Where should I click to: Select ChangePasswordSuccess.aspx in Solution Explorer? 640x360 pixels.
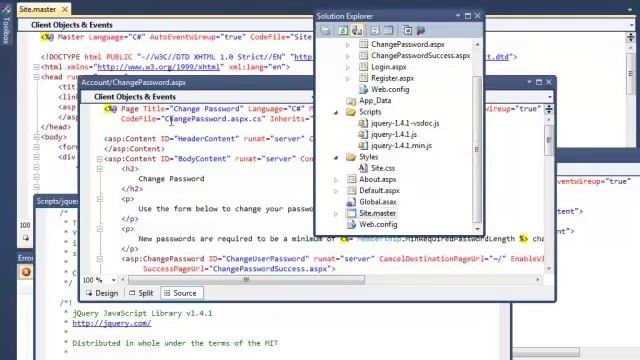(x=420, y=56)
